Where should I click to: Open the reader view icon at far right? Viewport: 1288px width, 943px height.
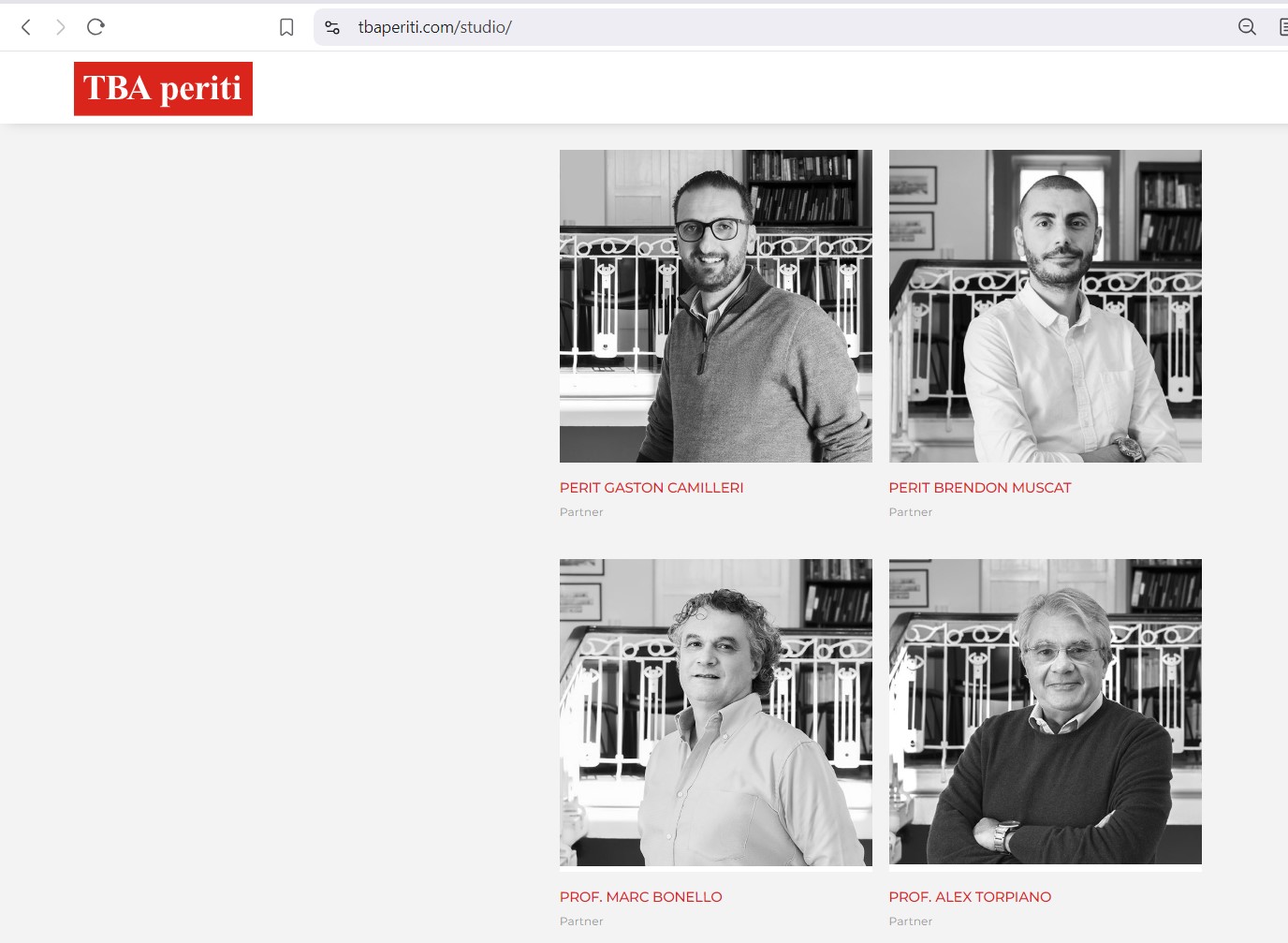point(1282,27)
